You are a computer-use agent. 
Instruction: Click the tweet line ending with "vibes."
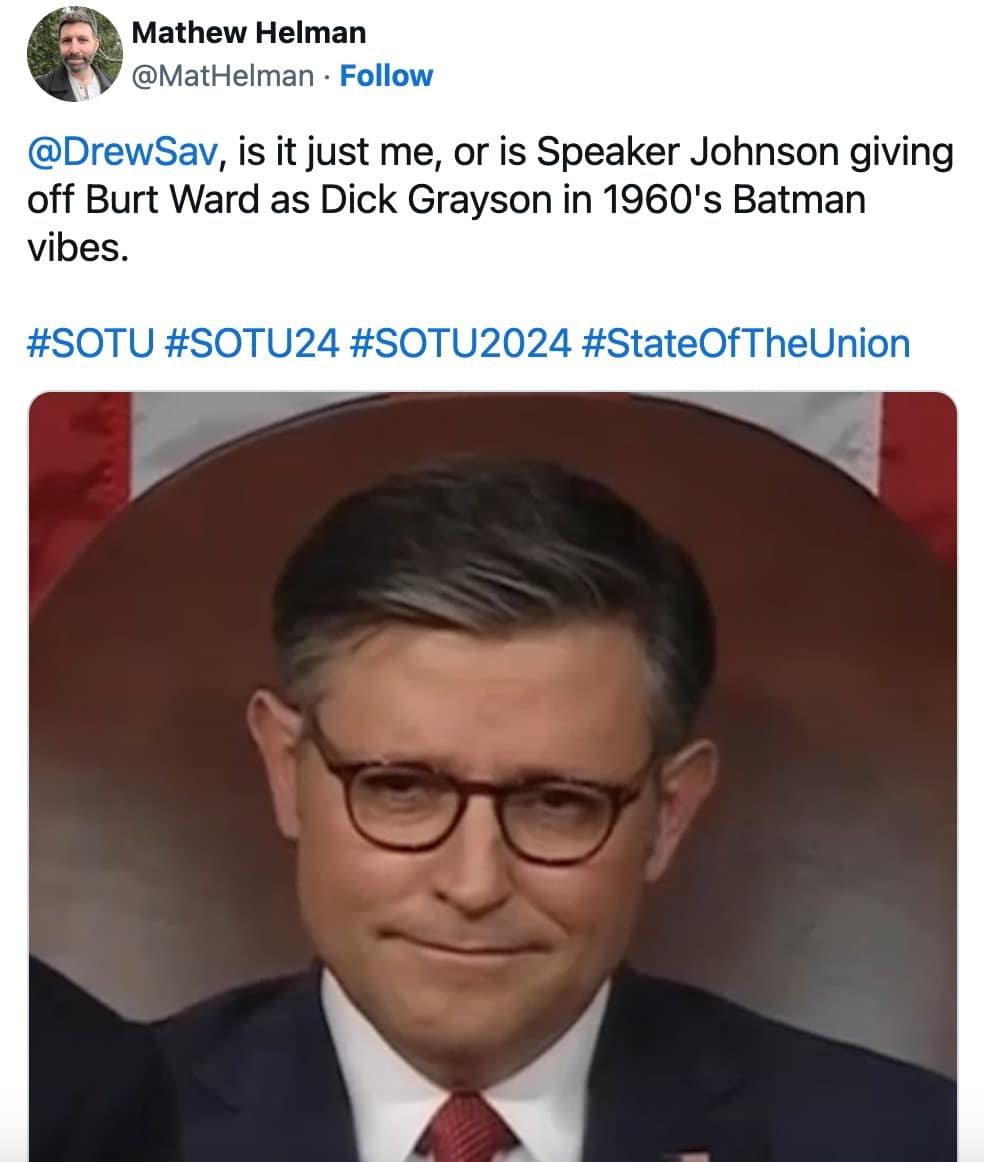78,248
